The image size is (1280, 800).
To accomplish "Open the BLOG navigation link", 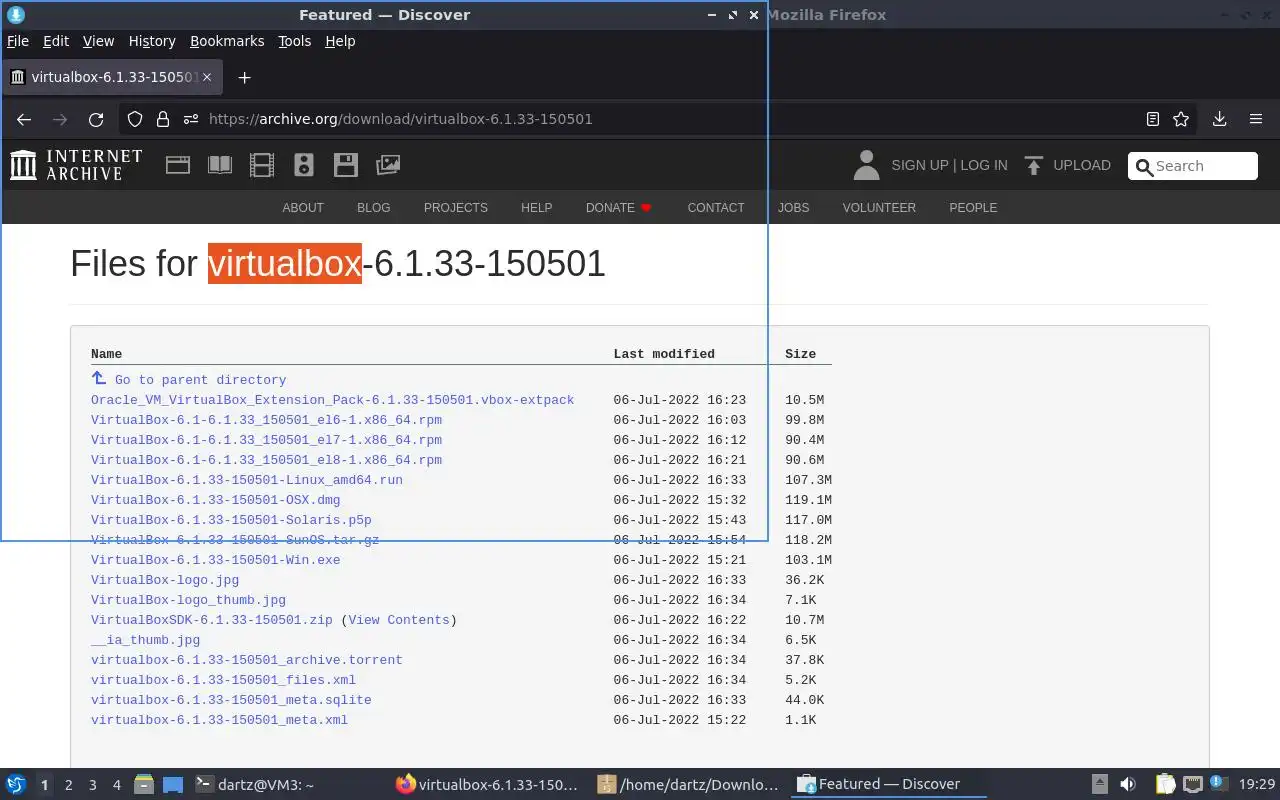I will pos(374,208).
